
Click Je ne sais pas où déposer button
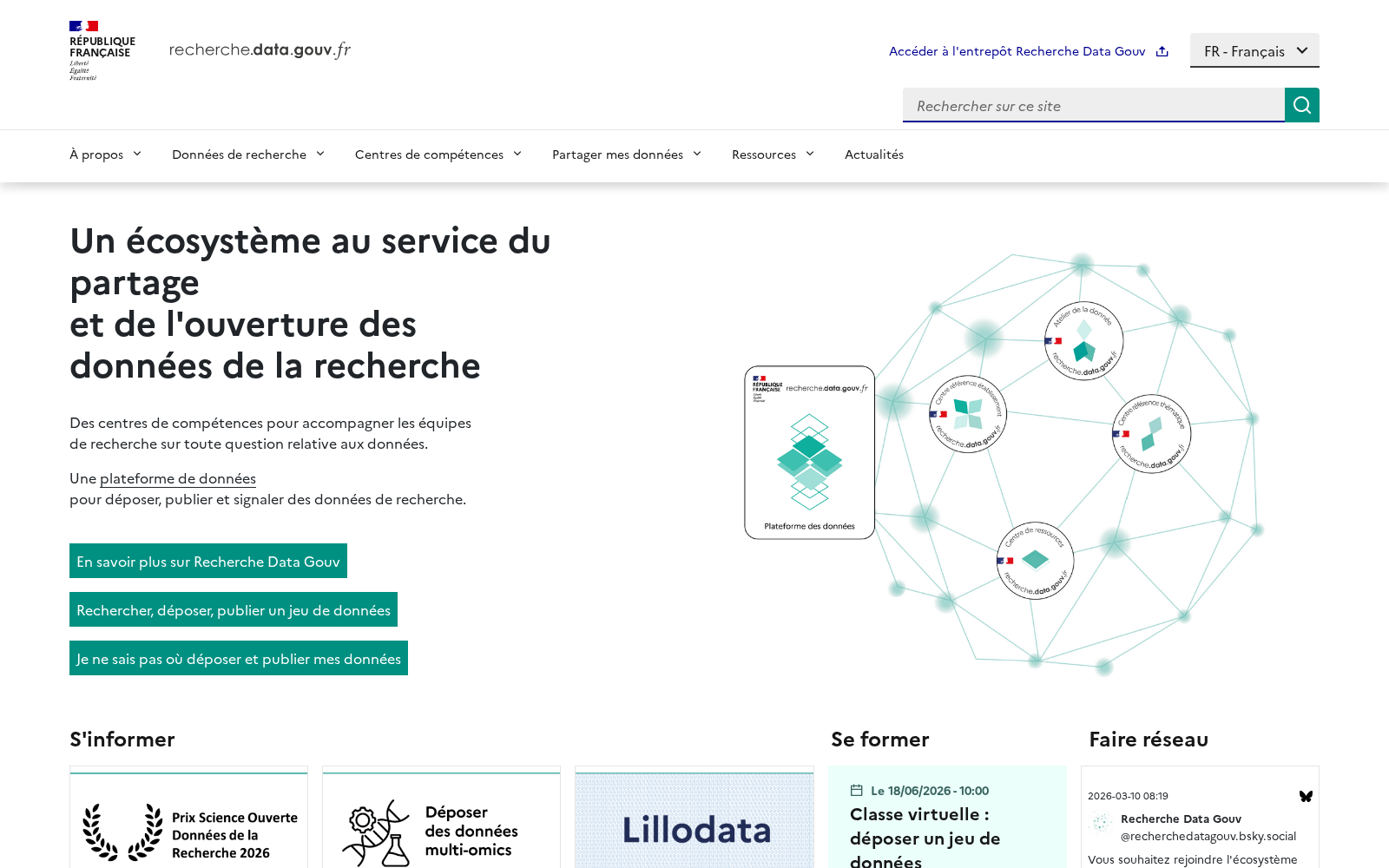pyautogui.click(x=239, y=658)
